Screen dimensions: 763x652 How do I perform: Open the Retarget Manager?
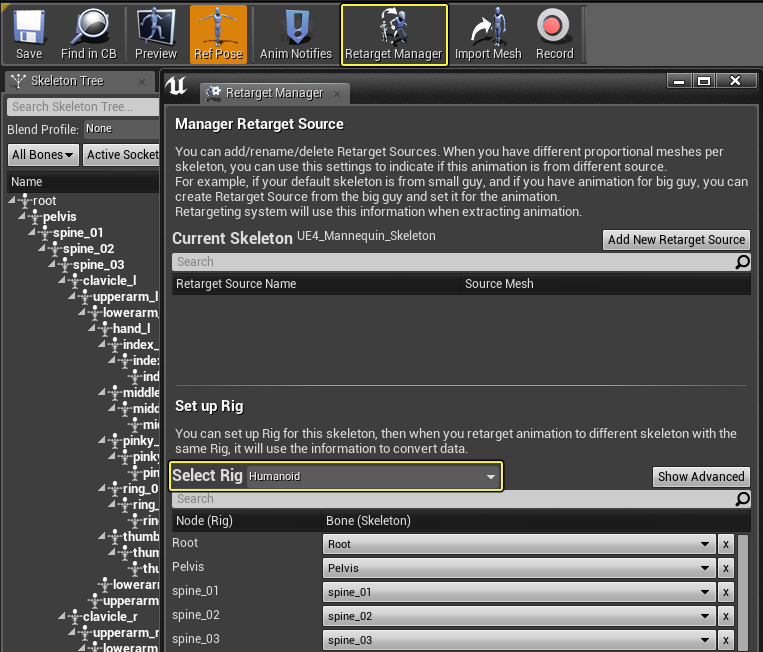point(394,34)
